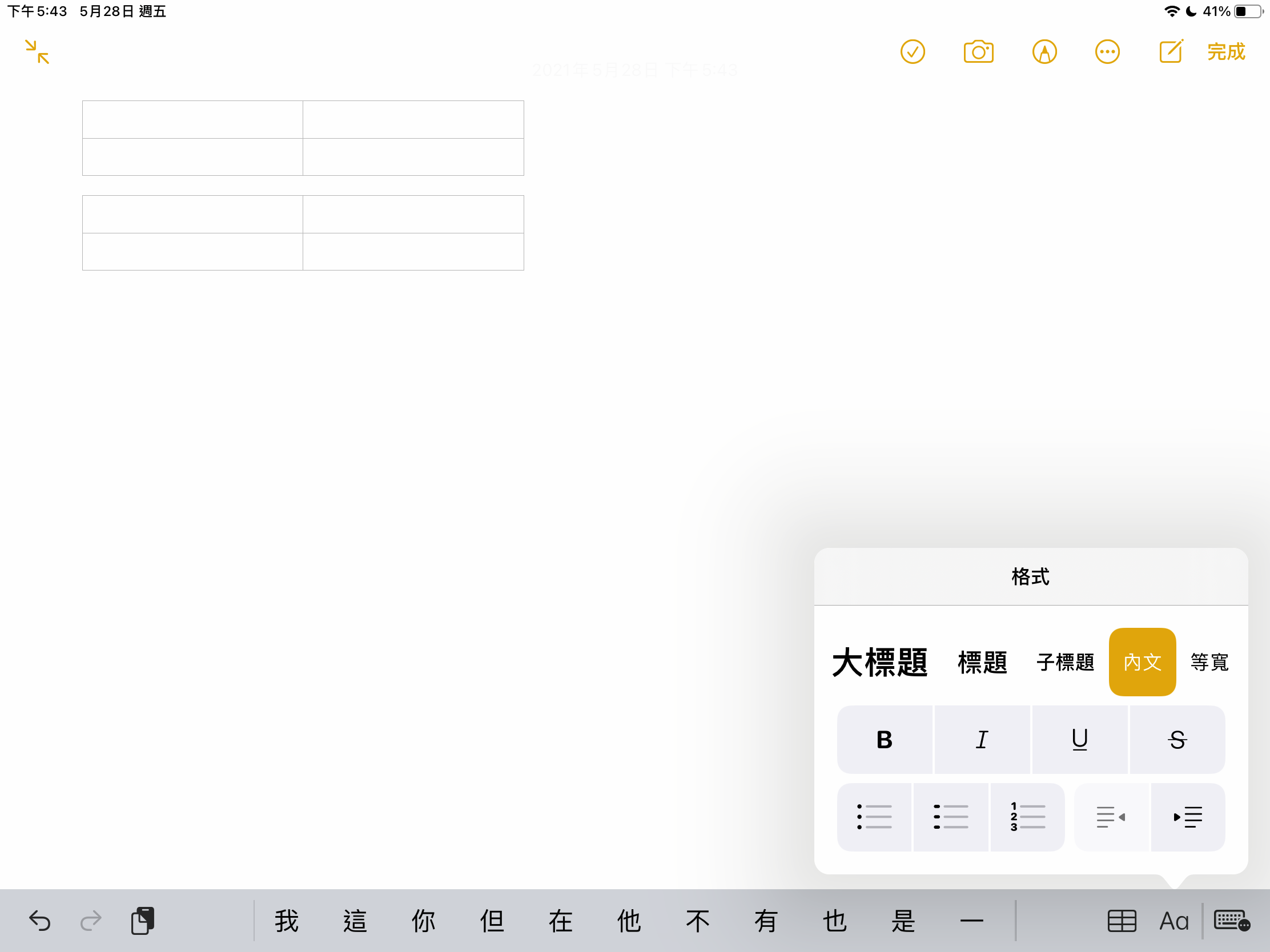Open the camera attachment icon
The width and height of the screenshot is (1270, 952).
[978, 52]
